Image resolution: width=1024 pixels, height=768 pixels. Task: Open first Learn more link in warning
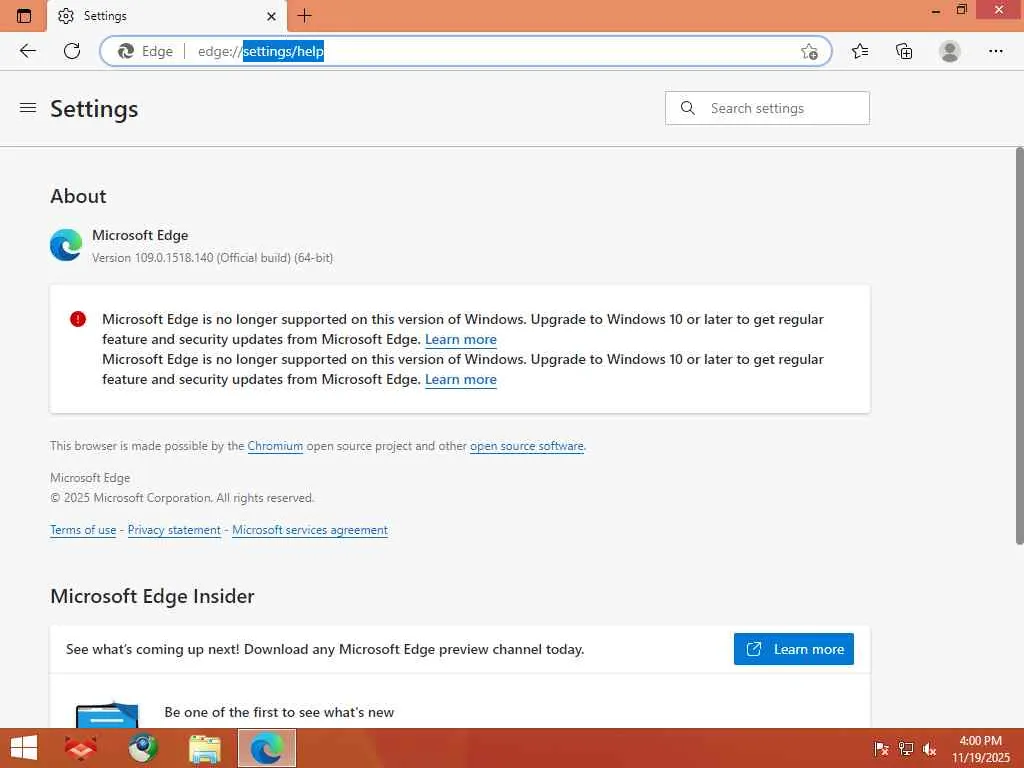460,340
